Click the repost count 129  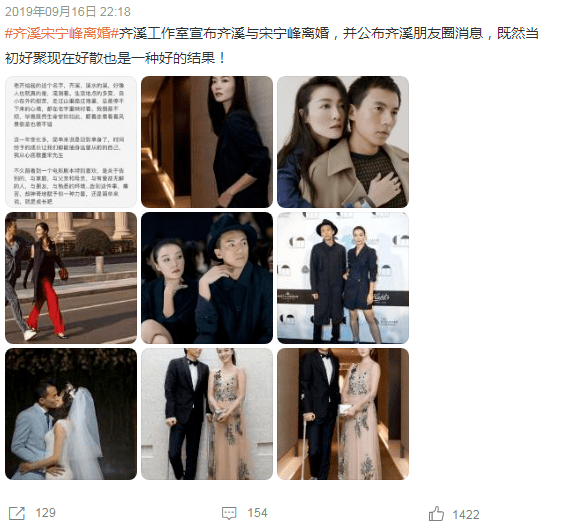pyautogui.click(x=45, y=513)
